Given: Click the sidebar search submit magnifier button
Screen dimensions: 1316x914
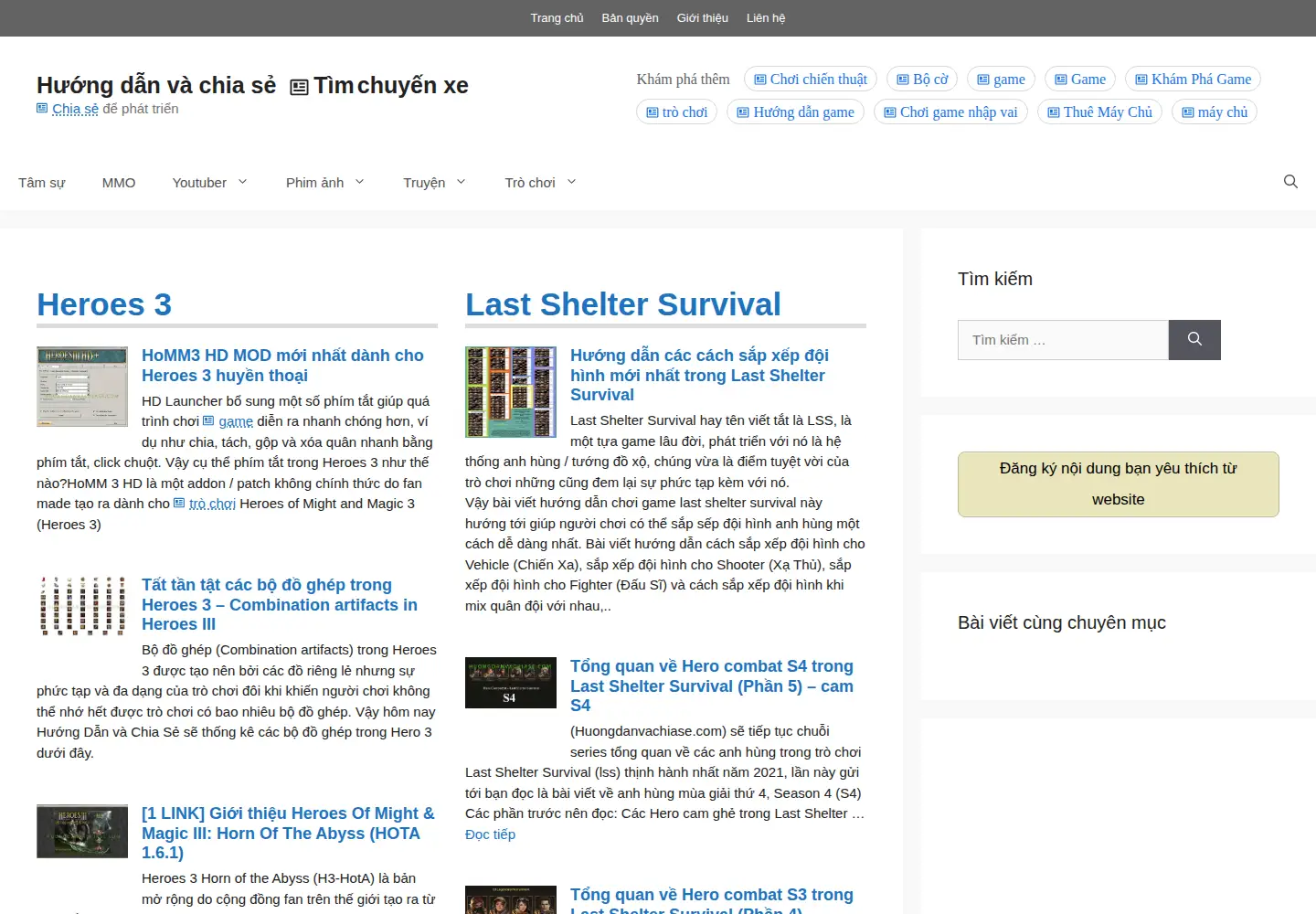Looking at the screenshot, I should (x=1194, y=340).
